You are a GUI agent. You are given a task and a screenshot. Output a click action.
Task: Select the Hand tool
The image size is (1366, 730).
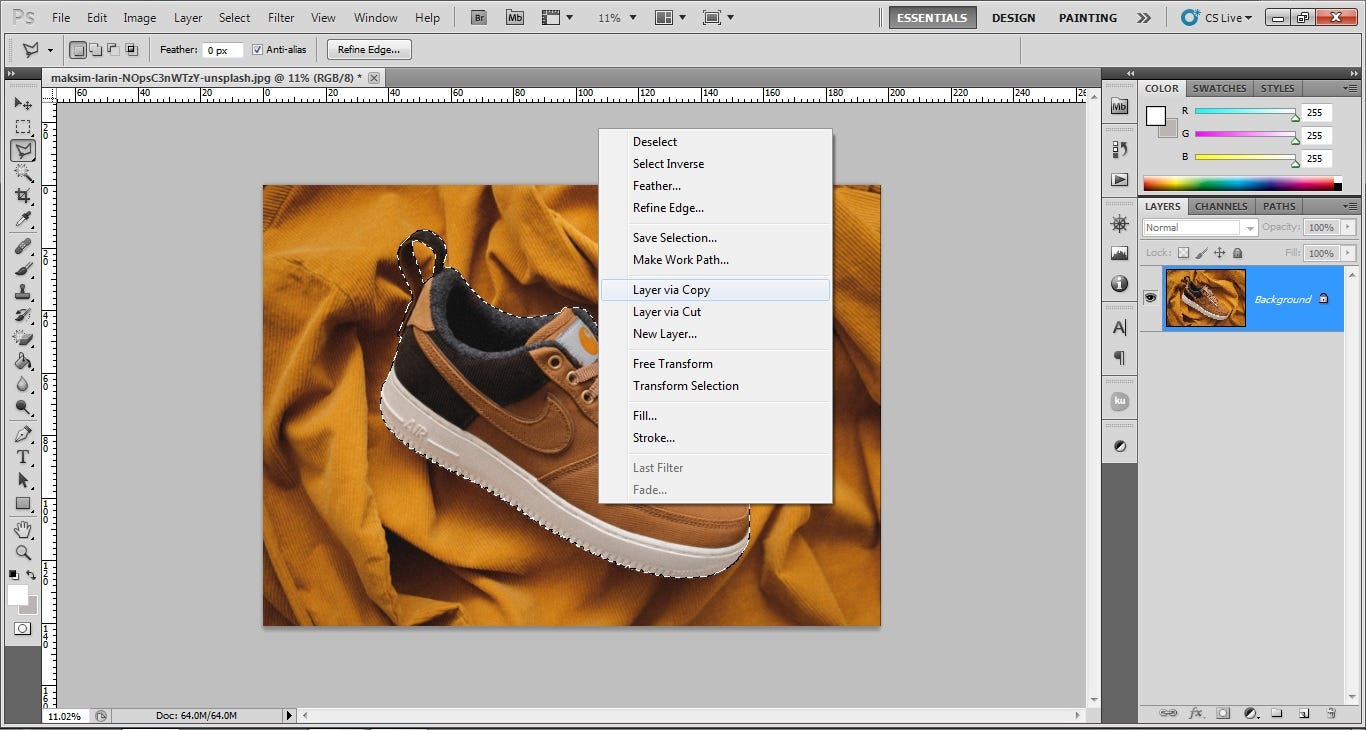[23, 529]
